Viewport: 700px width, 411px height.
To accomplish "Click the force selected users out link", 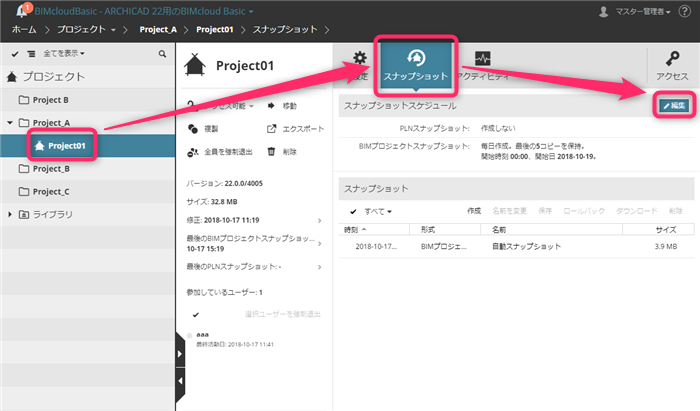I will [x=283, y=314].
